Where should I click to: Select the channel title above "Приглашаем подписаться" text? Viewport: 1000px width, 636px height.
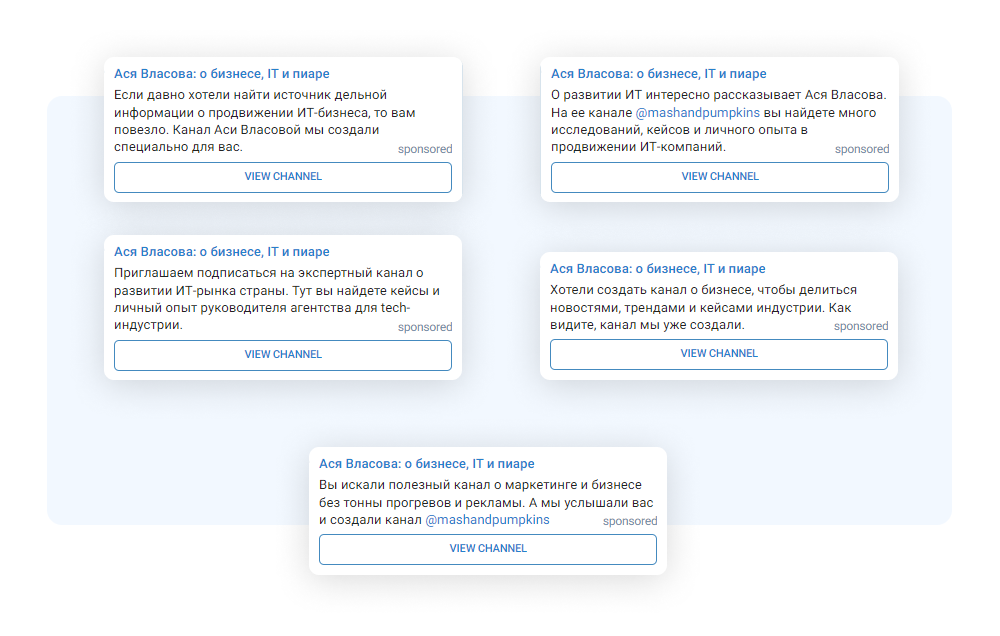pyautogui.click(x=222, y=252)
